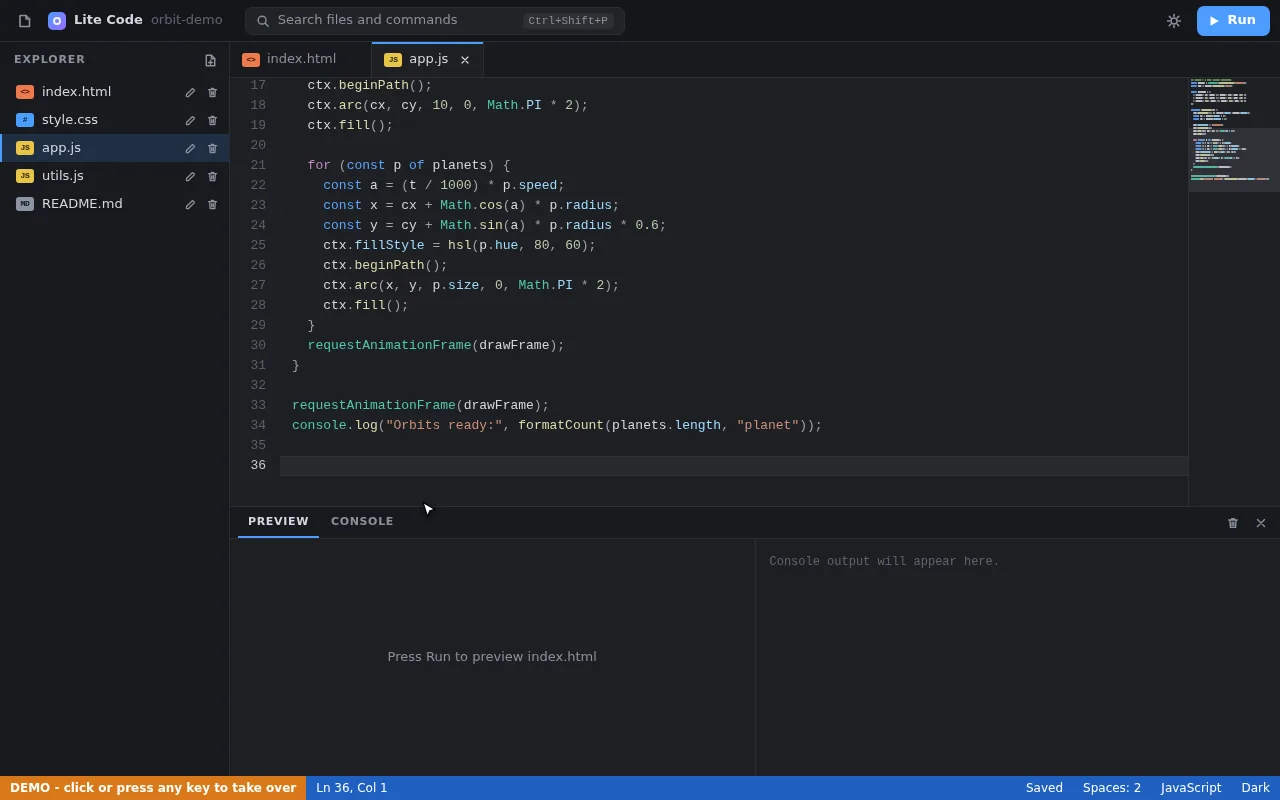Delete index.html with trash icon

212,92
